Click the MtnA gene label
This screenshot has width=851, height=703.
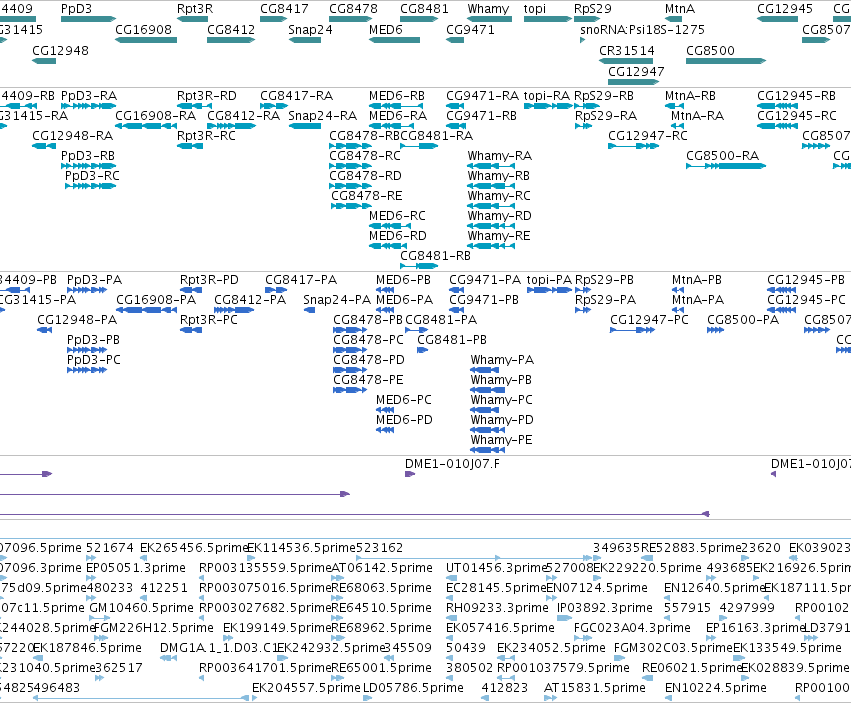(x=679, y=9)
